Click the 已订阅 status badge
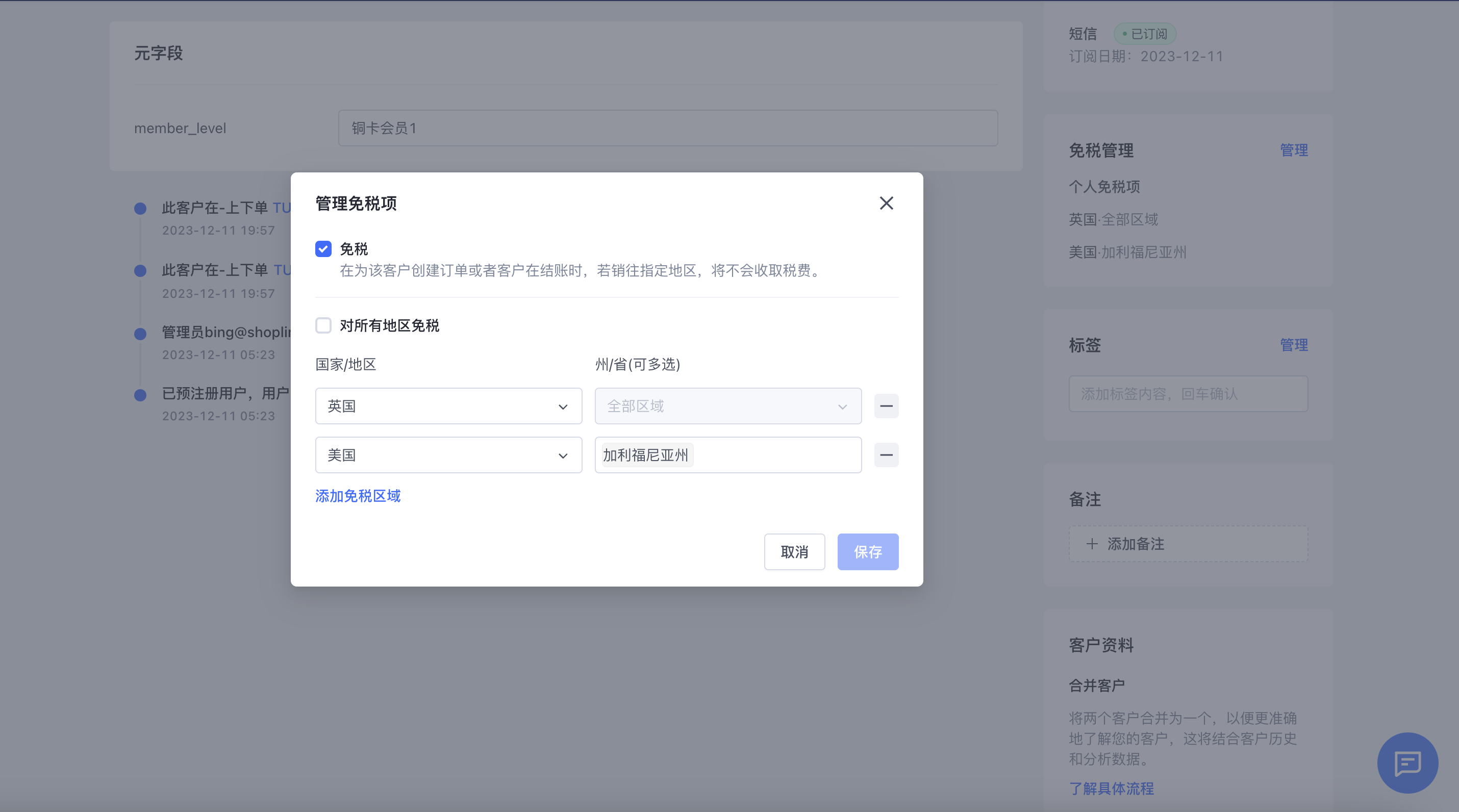Screen dimensions: 1459x812 [1145, 34]
